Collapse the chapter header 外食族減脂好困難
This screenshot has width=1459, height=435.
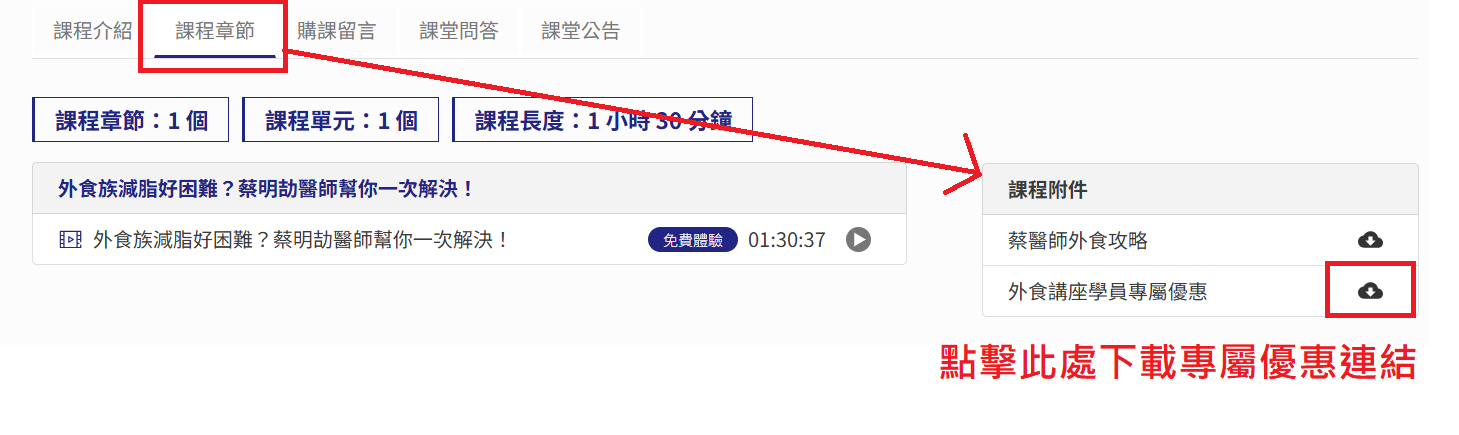point(469,188)
